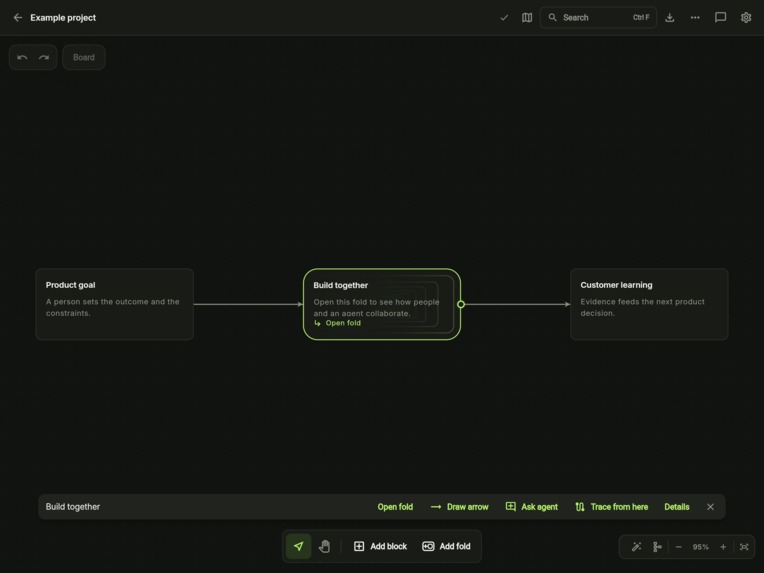The height and width of the screenshot is (573, 764).
Task: Click the checkmark saved-status icon
Action: (504, 18)
